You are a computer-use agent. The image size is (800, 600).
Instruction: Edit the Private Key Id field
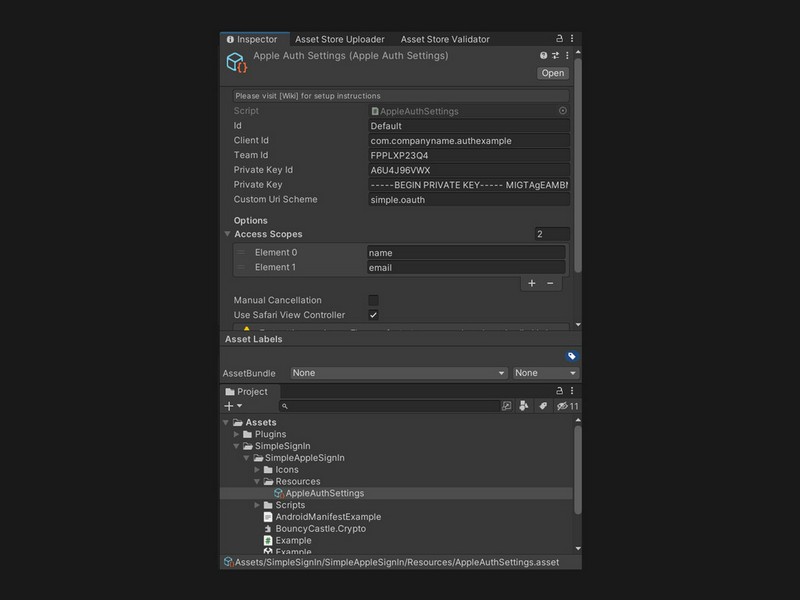[468, 170]
